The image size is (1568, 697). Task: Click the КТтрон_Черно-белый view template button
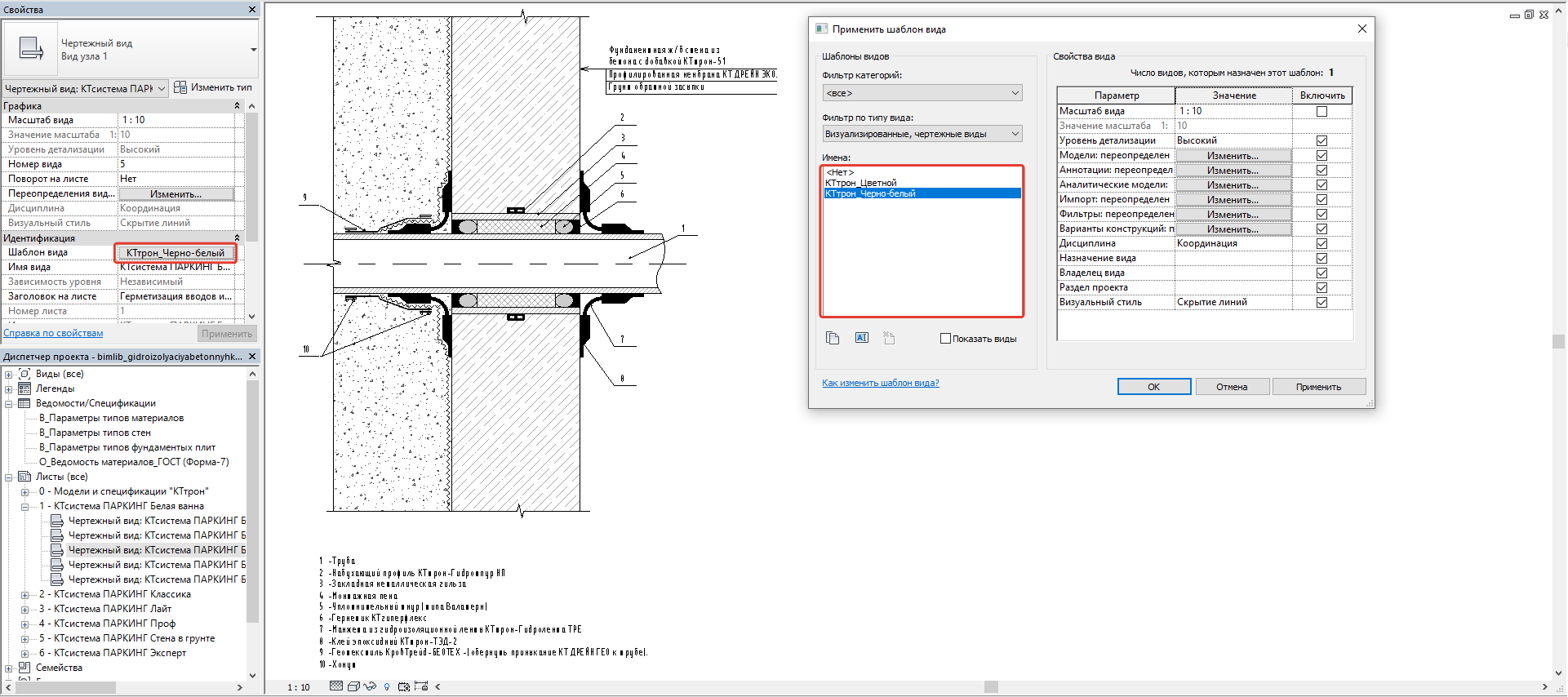coord(175,253)
